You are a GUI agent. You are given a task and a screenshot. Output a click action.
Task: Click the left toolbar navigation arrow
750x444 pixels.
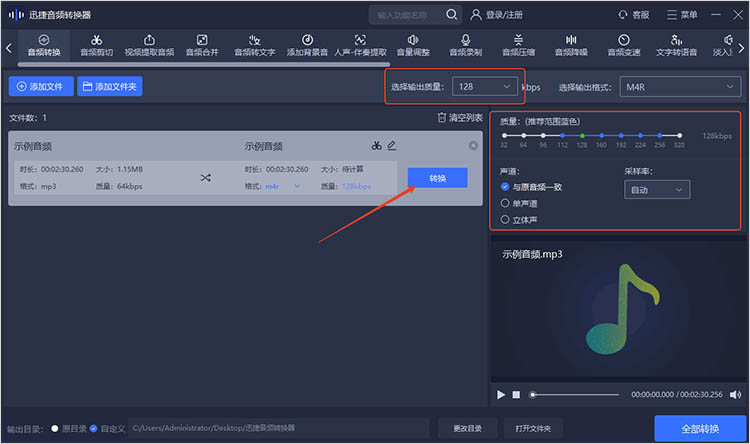tap(9, 48)
